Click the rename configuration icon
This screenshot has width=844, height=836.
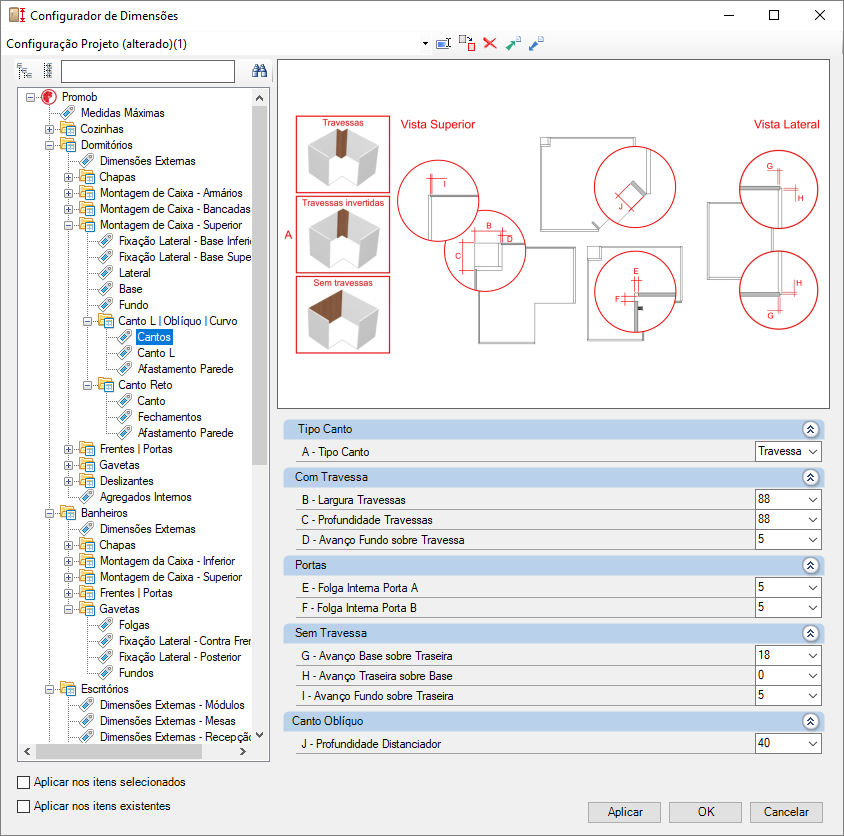tap(444, 44)
